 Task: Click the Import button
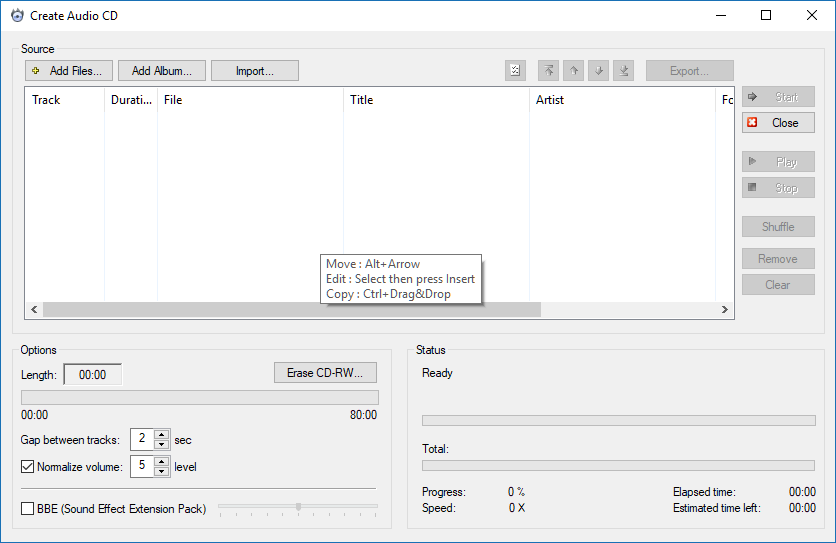pyautogui.click(x=255, y=71)
